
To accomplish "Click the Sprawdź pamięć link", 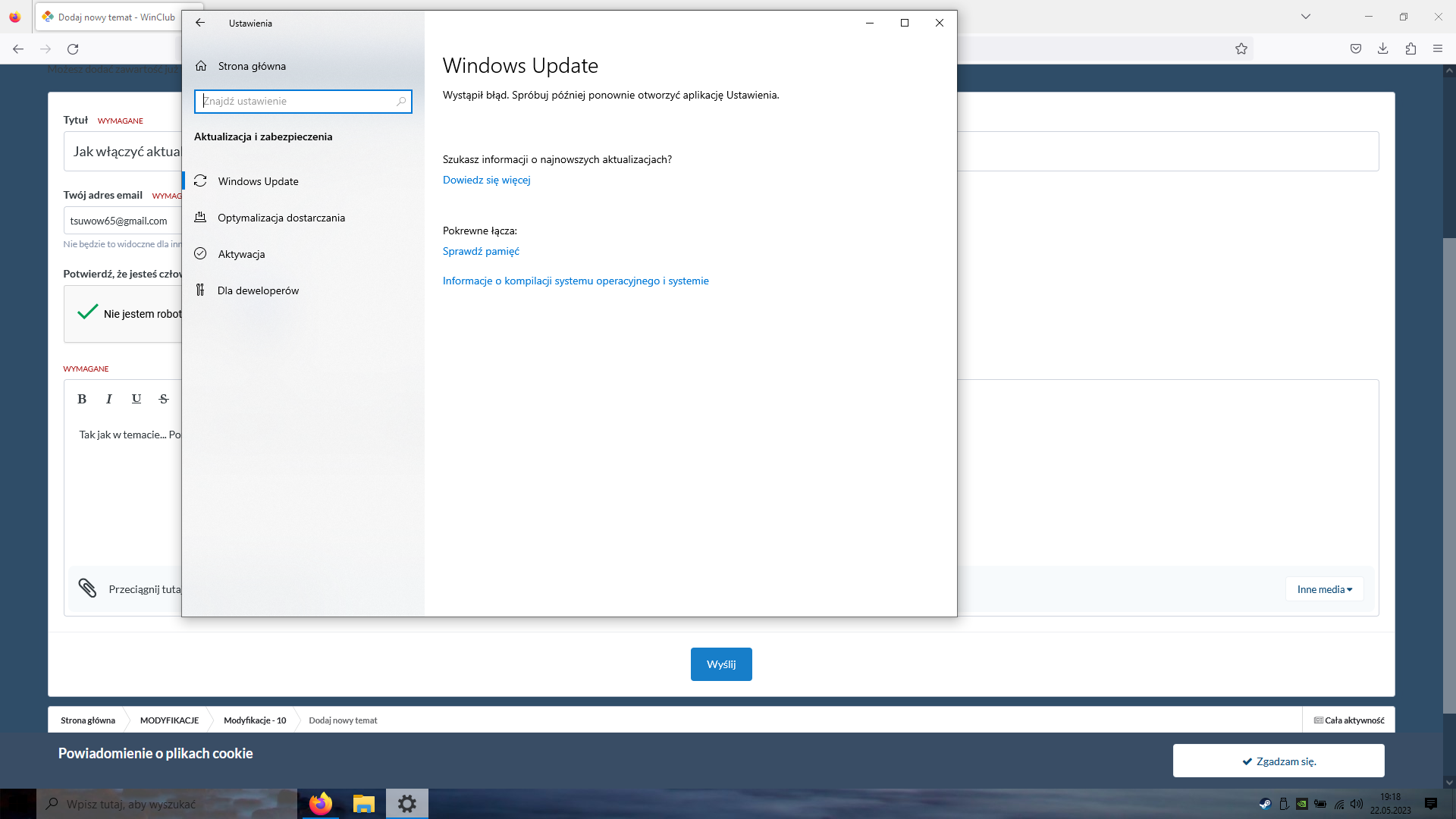I will (x=481, y=251).
